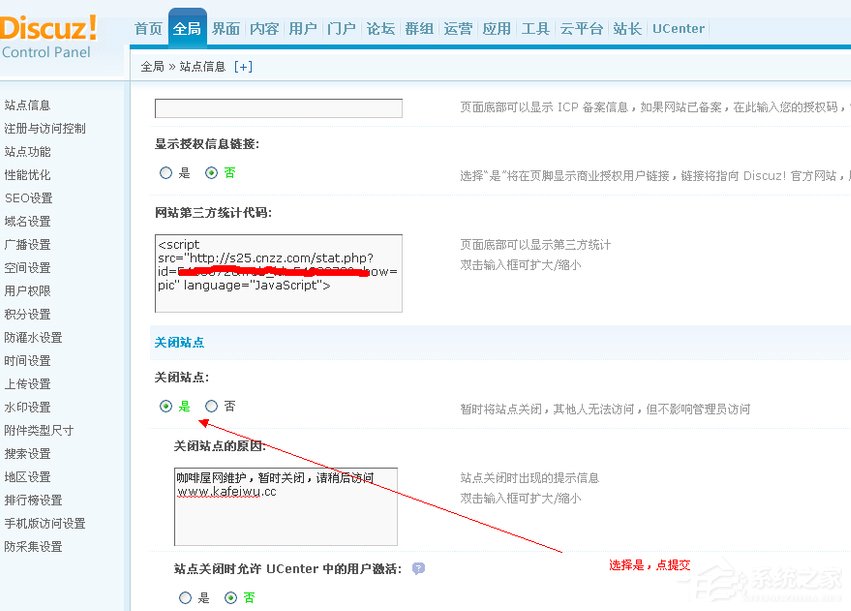Open the 界面 tab in top navigation
851x611 pixels.
click(225, 29)
